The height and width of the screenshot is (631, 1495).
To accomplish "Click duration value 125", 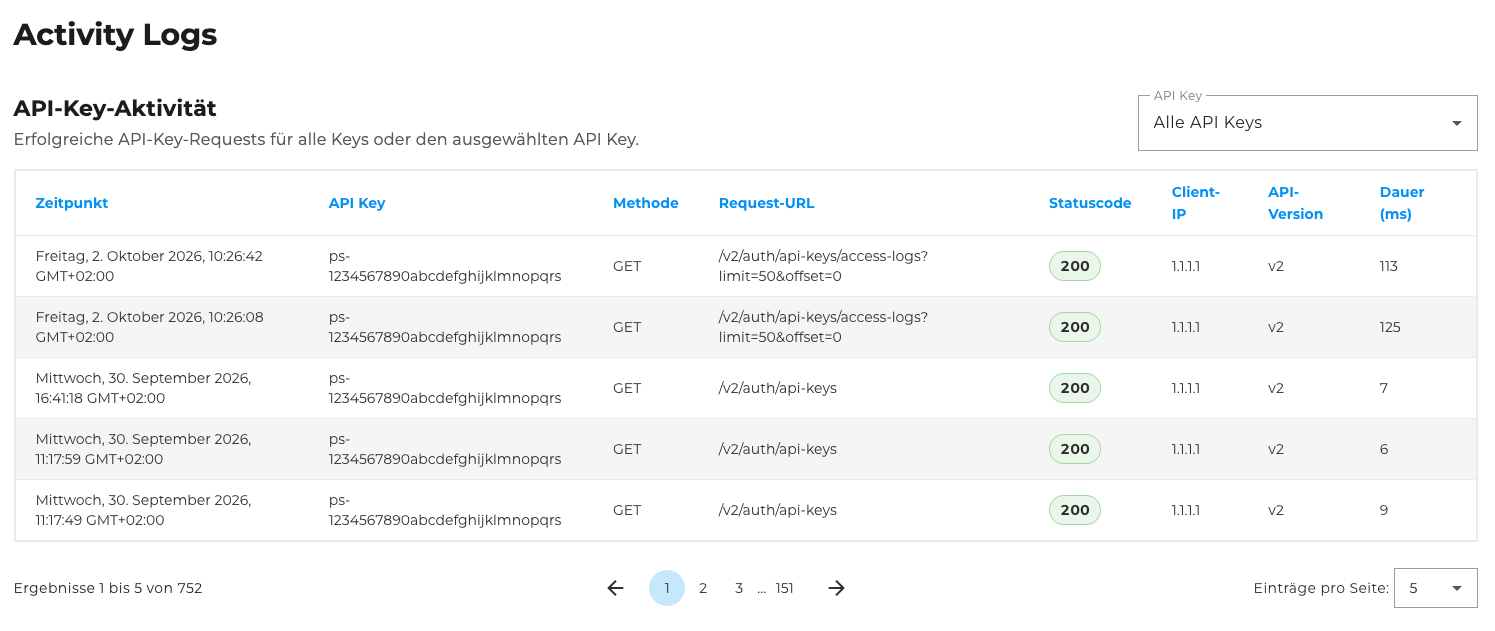I will pyautogui.click(x=1390, y=327).
